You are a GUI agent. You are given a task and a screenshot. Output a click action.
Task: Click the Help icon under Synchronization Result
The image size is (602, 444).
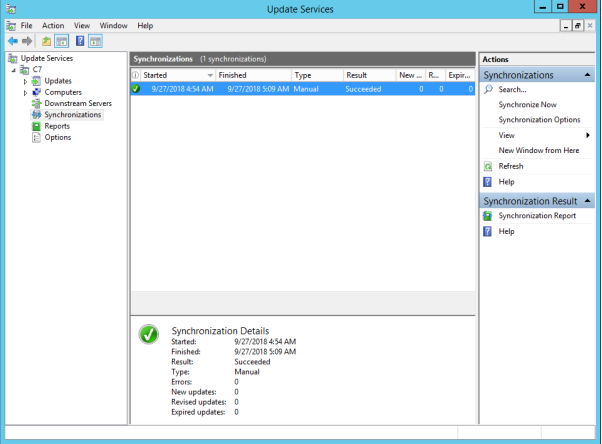point(487,231)
